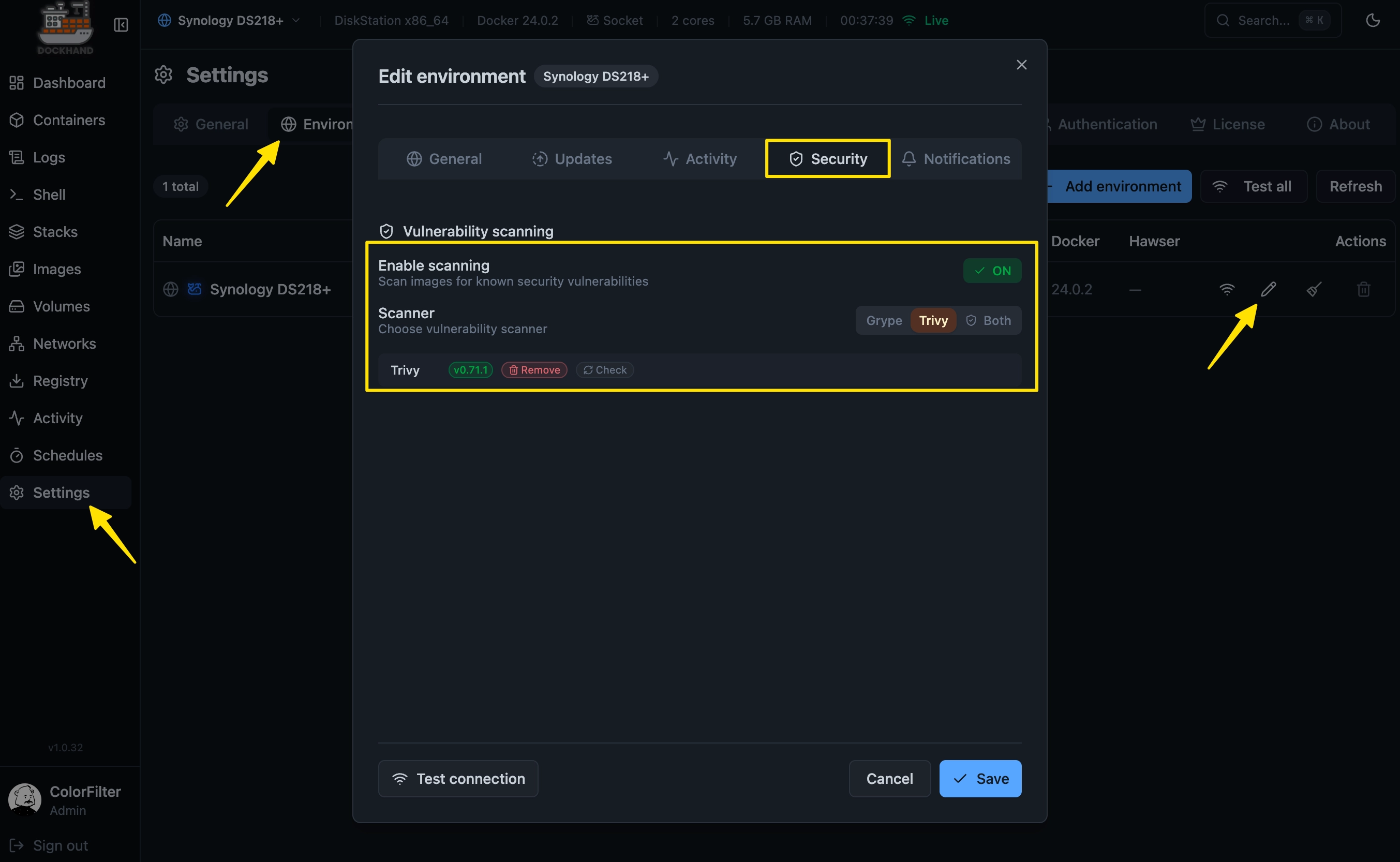The height and width of the screenshot is (862, 1400).
Task: Select the Security tab
Action: [828, 159]
